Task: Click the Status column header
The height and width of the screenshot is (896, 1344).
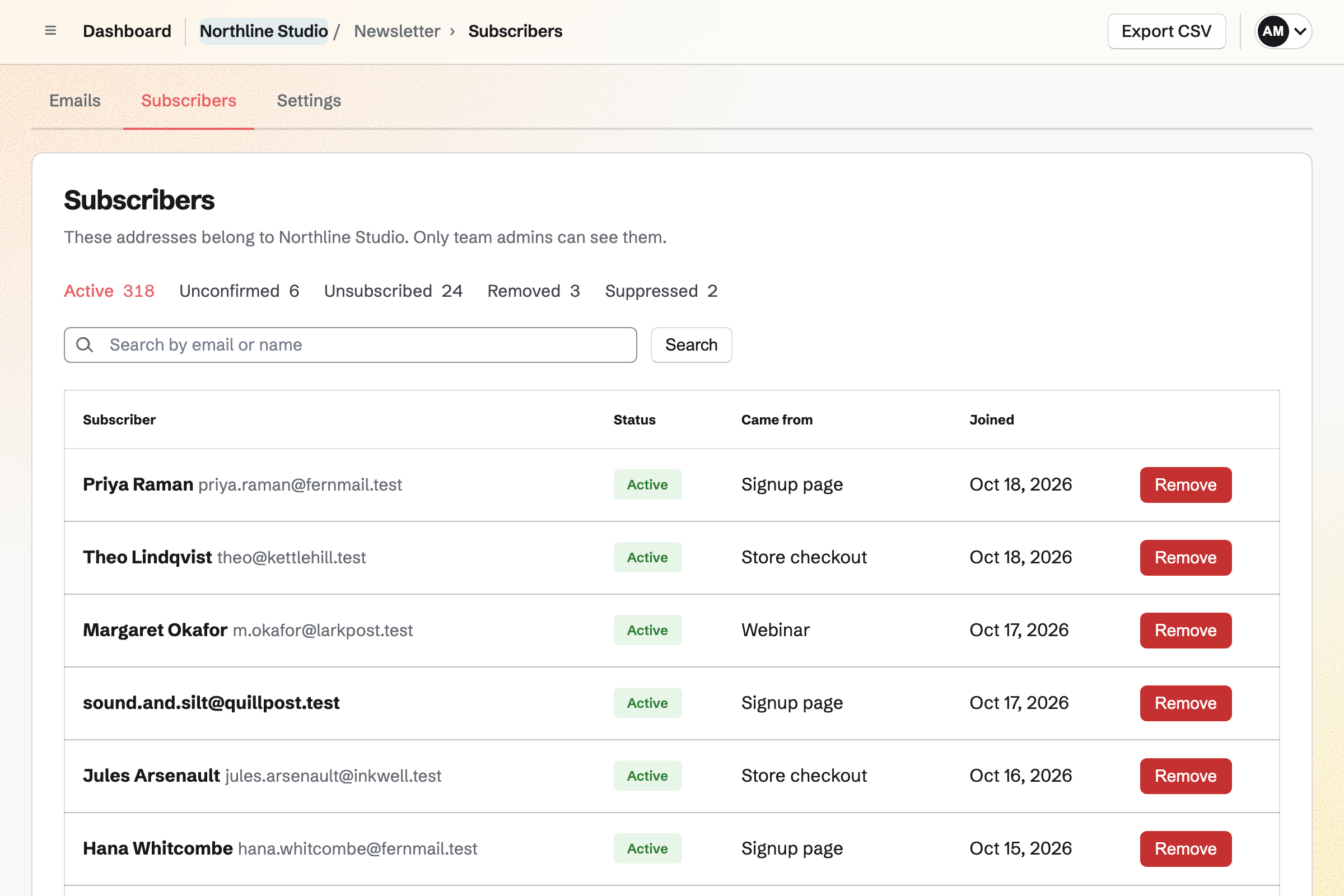Action: (x=634, y=419)
